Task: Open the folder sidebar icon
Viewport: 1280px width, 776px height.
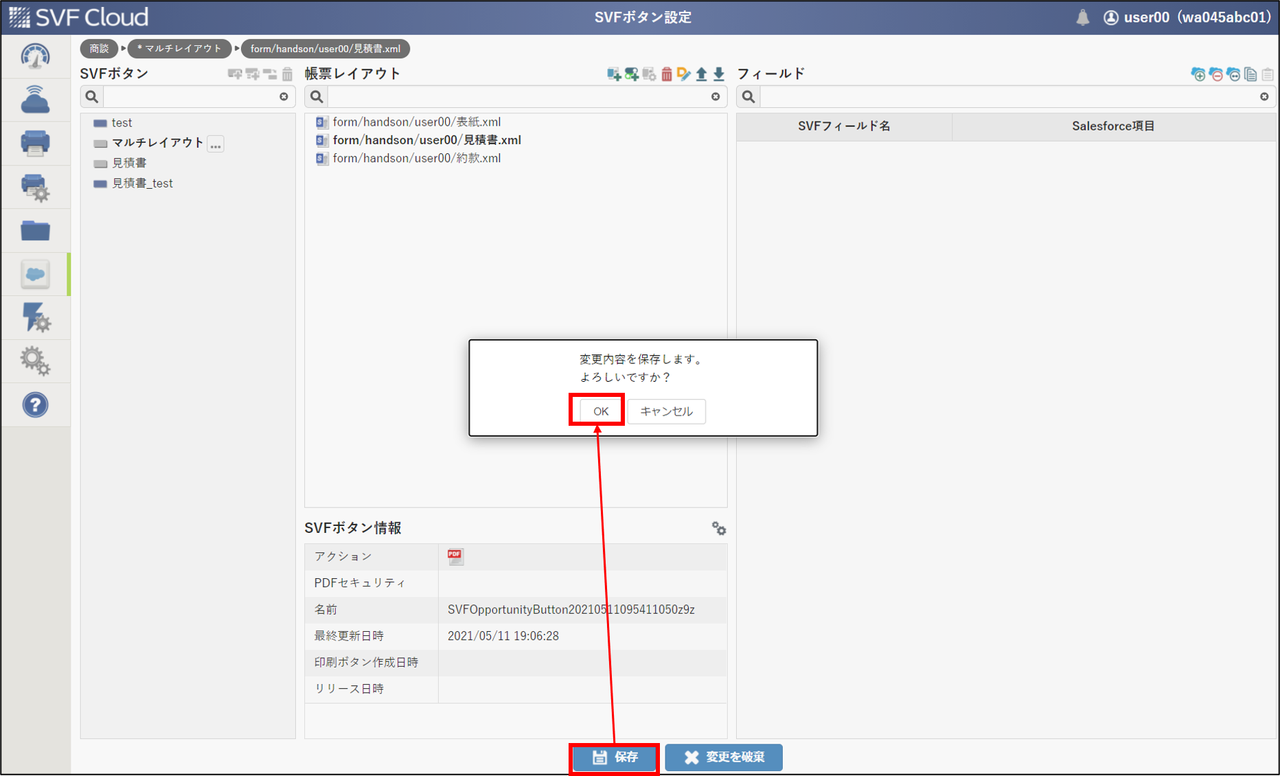Action: click(35, 230)
